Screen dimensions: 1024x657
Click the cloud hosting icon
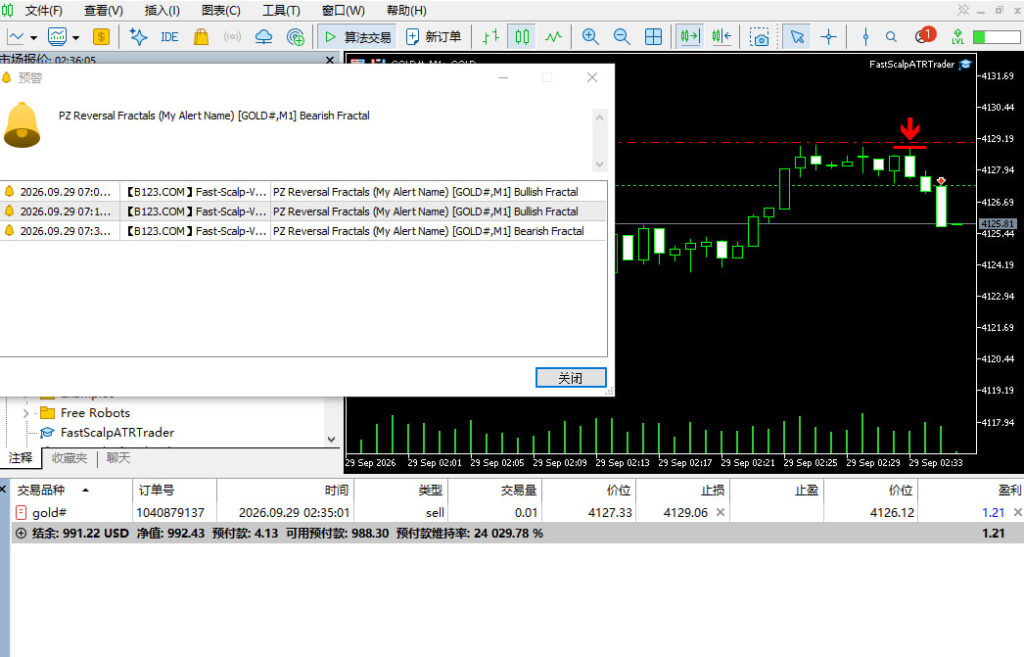pyautogui.click(x=264, y=37)
